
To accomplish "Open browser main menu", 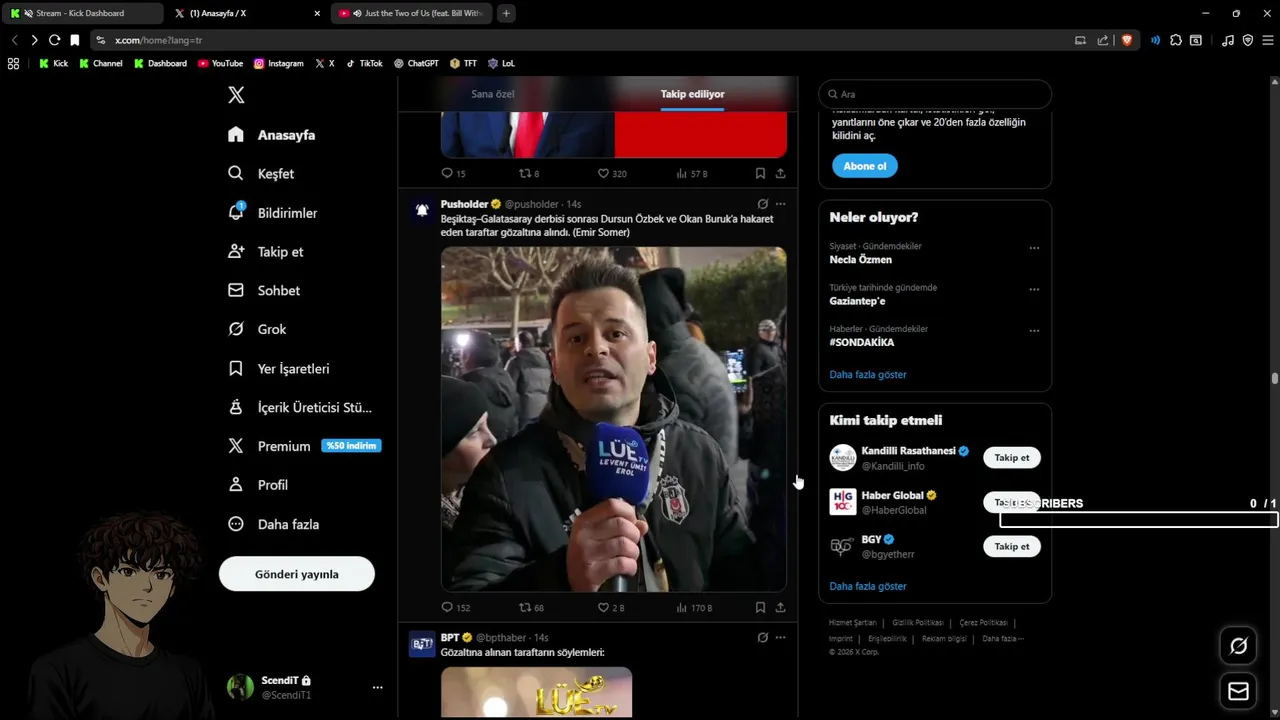I will [x=1267, y=40].
